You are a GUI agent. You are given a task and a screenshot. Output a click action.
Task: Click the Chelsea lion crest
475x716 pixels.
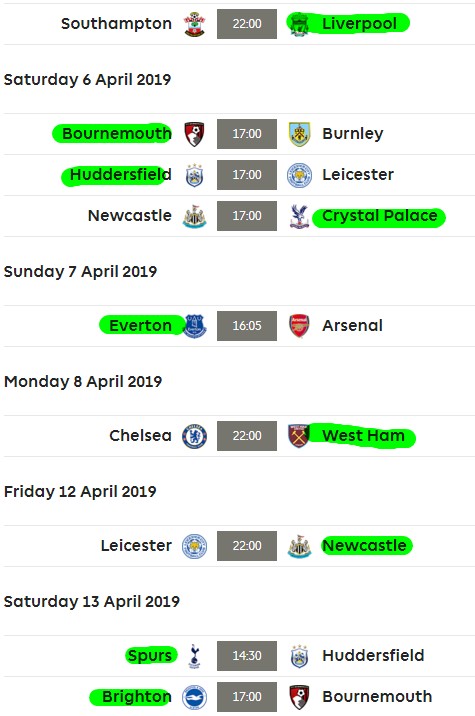pyautogui.click(x=195, y=436)
